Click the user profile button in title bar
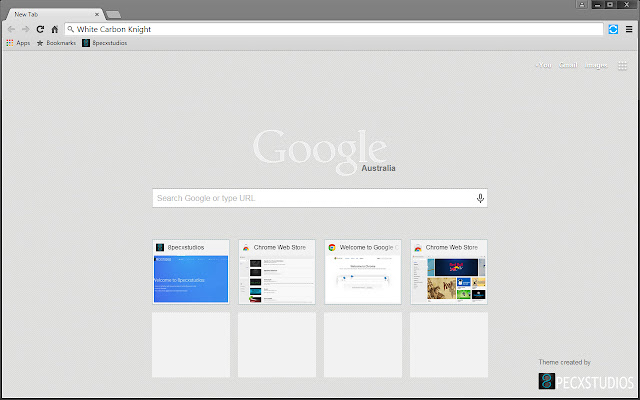Image resolution: width=640 pixels, height=400 pixels. click(x=582, y=4)
